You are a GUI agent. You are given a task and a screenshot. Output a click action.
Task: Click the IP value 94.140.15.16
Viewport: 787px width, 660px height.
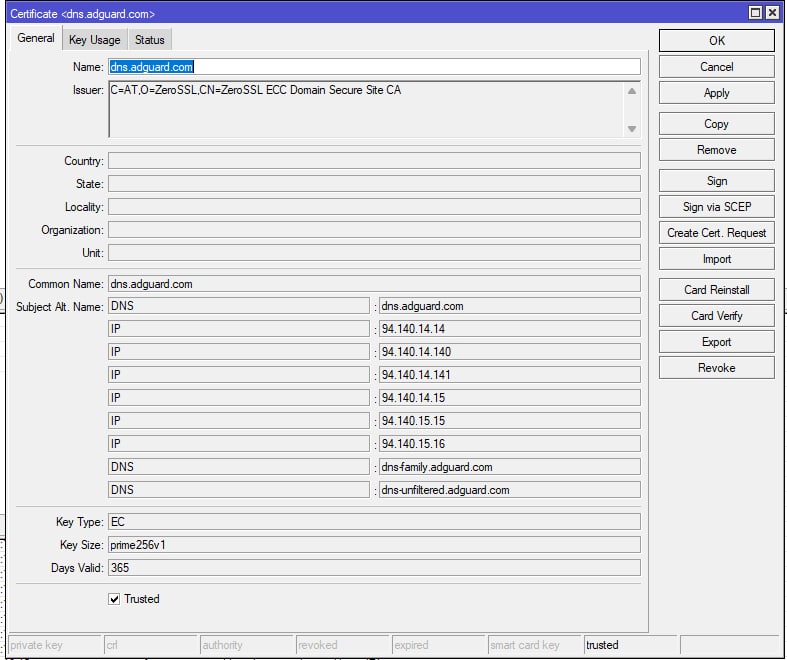click(509, 444)
